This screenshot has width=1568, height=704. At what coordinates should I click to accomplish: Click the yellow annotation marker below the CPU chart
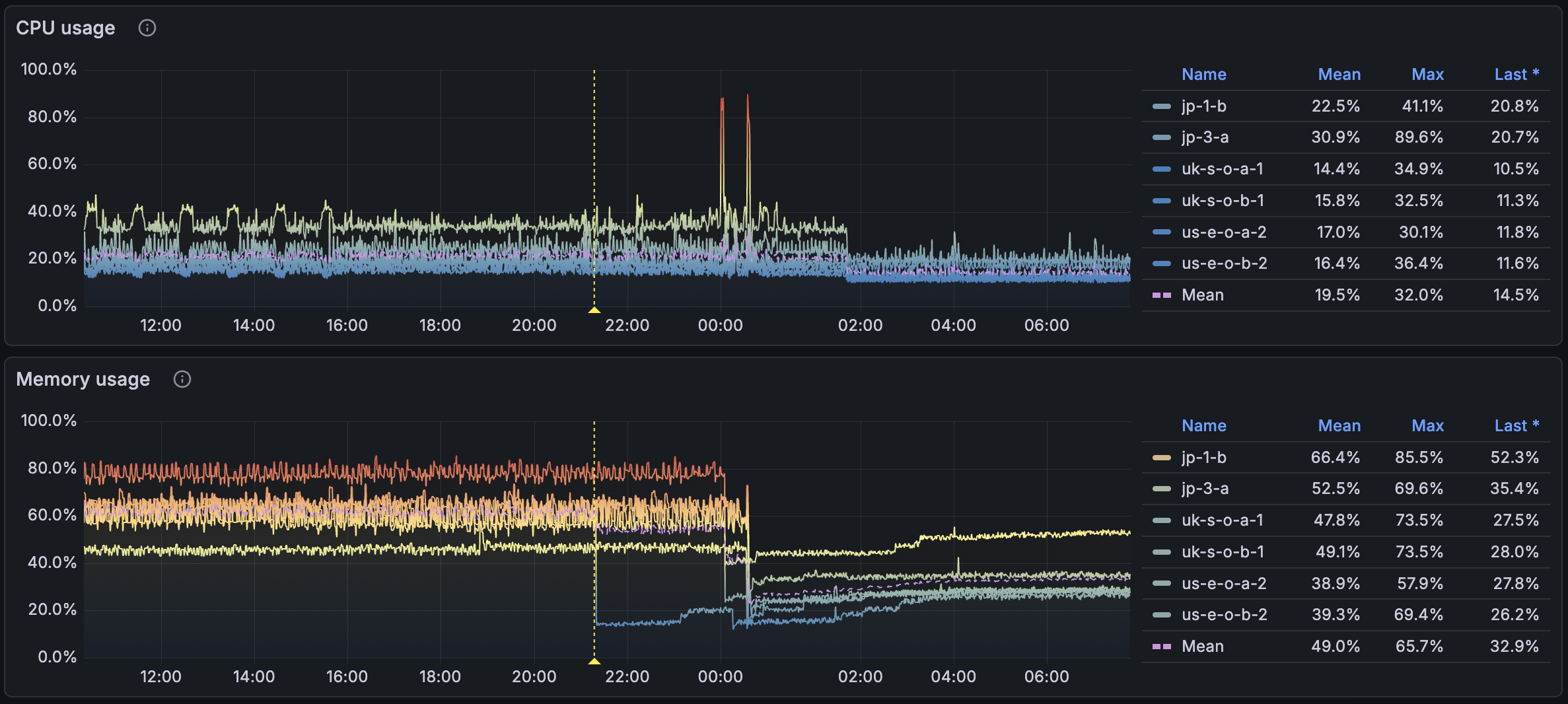click(594, 309)
